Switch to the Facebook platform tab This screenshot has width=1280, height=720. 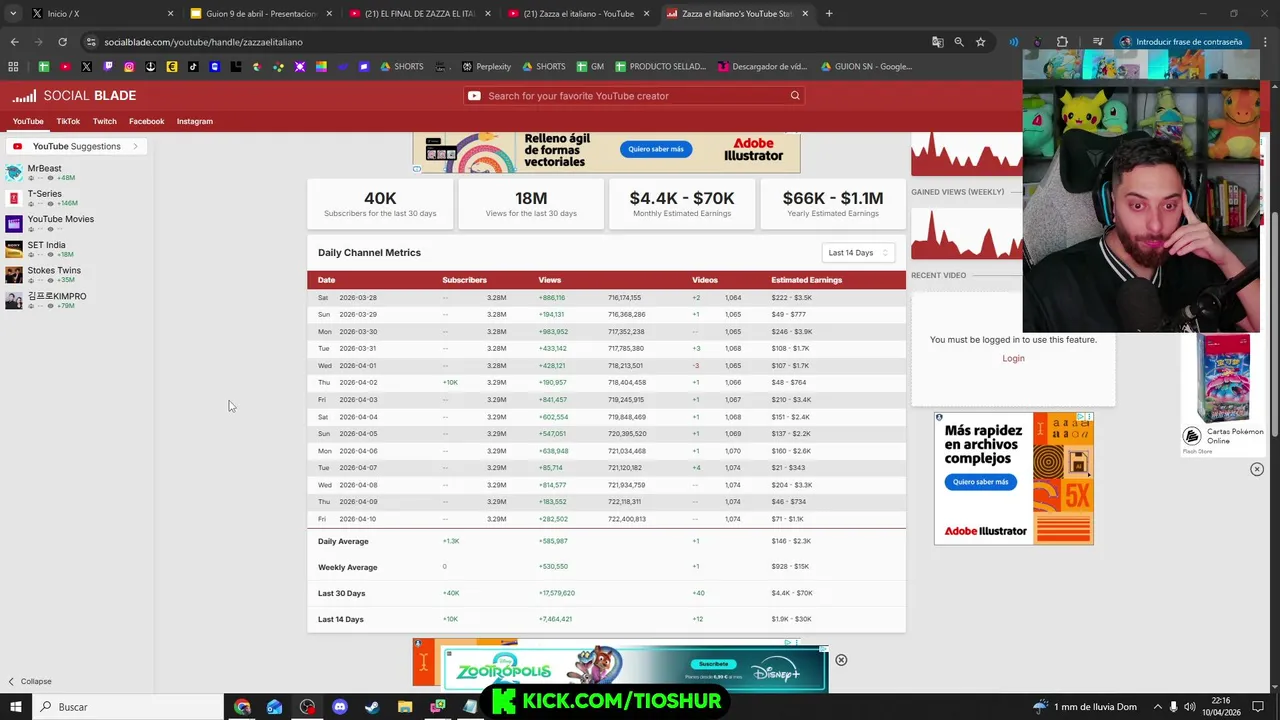pos(146,121)
